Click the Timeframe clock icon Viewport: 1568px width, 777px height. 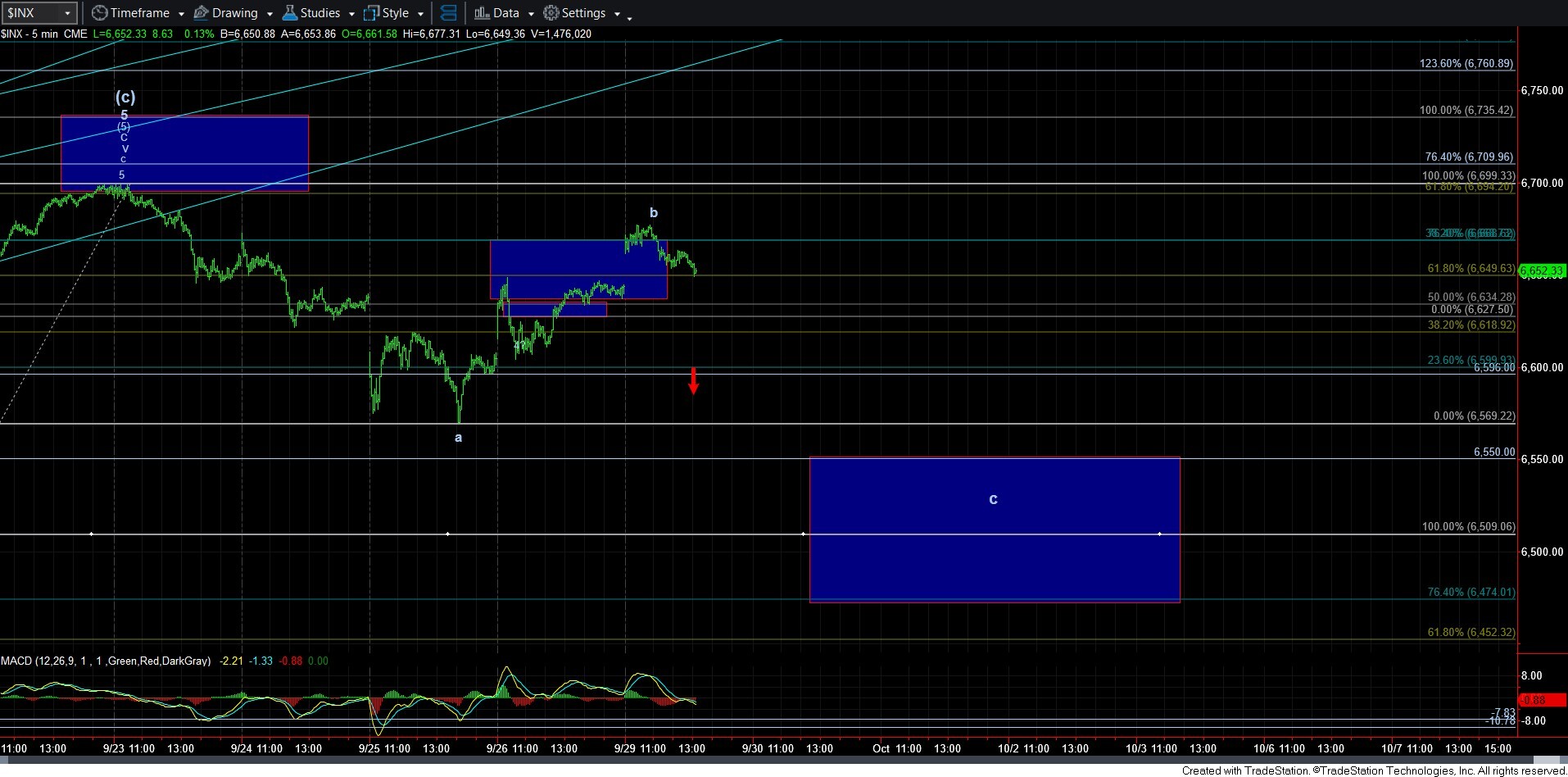tap(99, 13)
